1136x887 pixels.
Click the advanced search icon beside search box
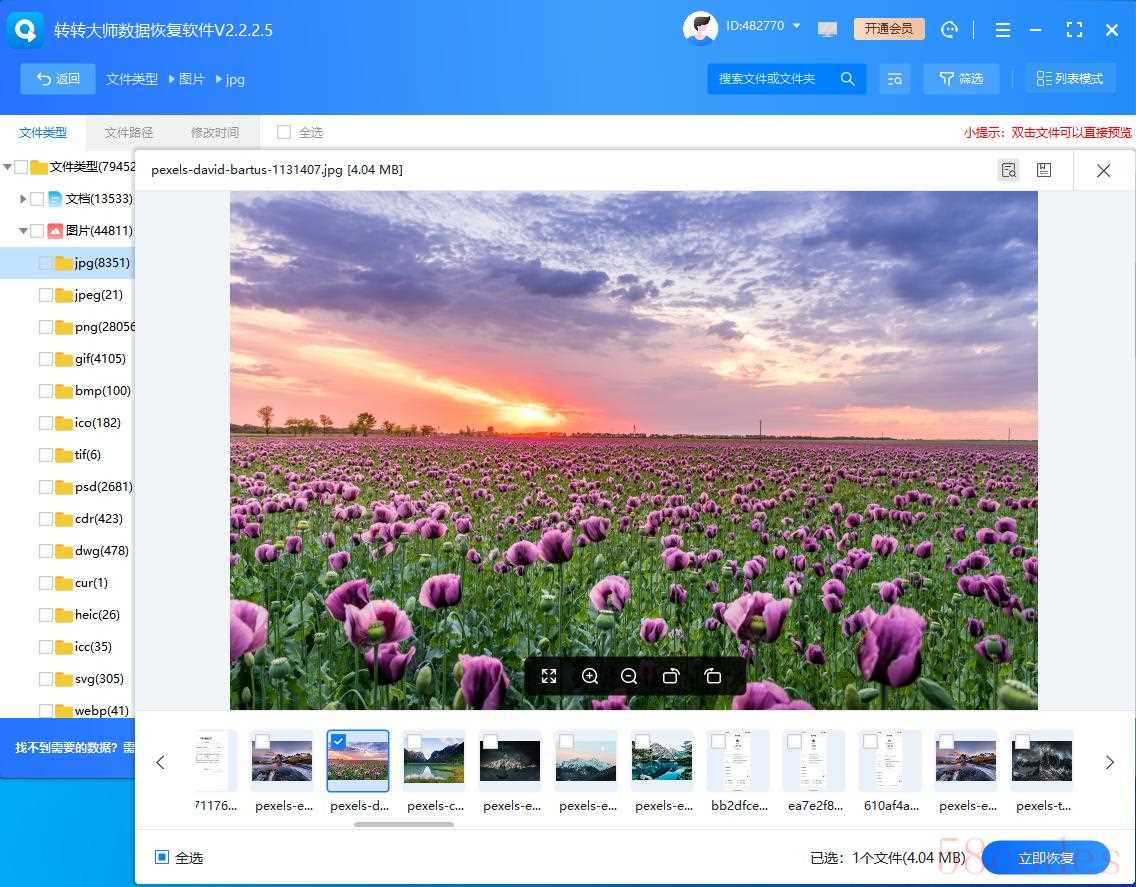coord(894,78)
